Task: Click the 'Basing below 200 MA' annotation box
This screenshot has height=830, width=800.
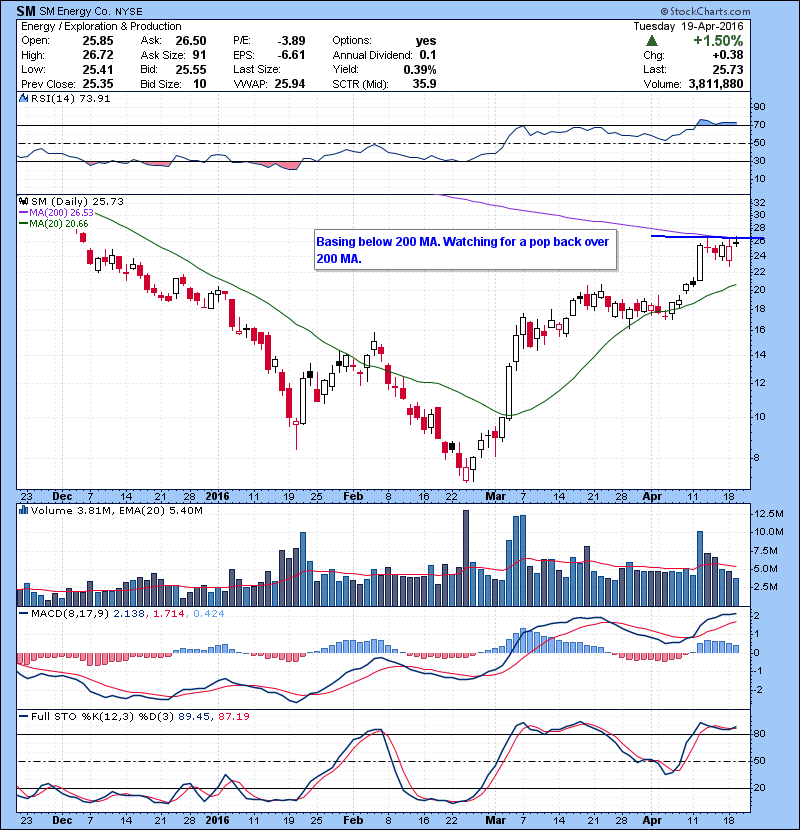Action: pos(465,250)
